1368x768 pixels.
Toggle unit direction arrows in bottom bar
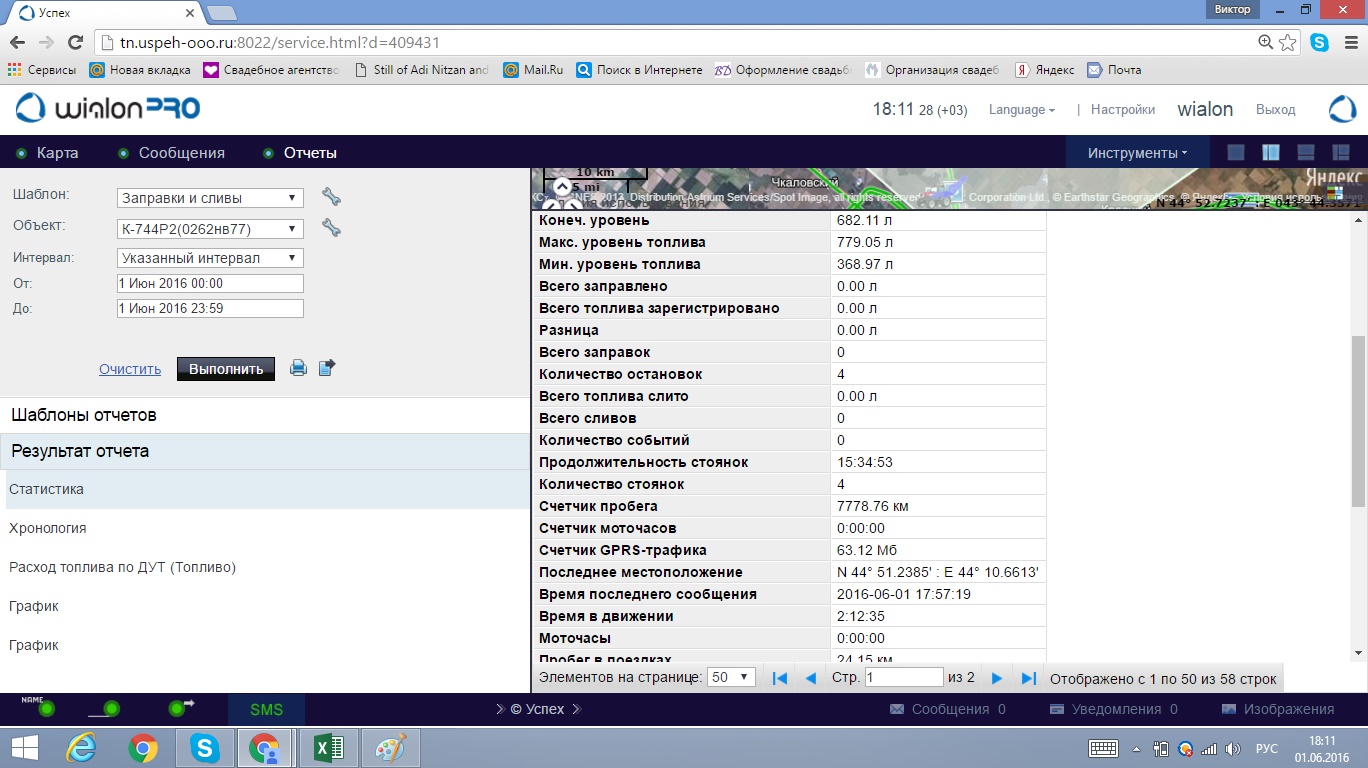point(178,709)
